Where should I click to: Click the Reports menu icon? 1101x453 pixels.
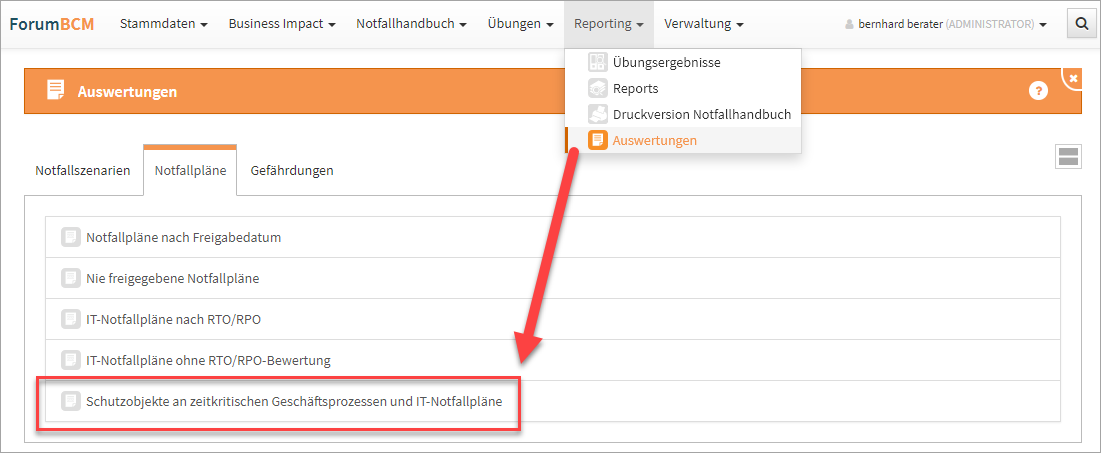click(x=597, y=88)
